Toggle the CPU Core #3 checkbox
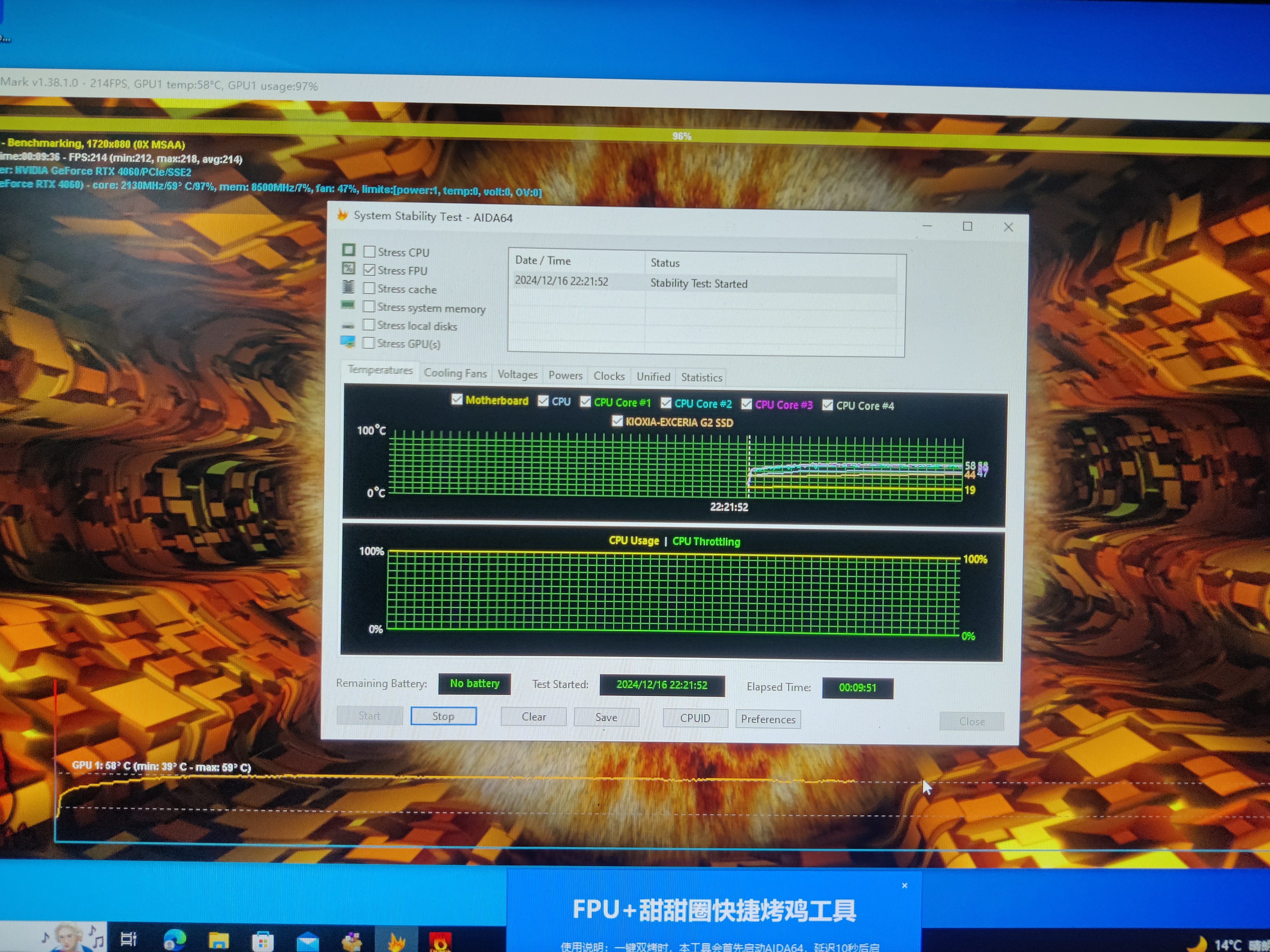Screen dimensions: 1270x952 [x=746, y=404]
